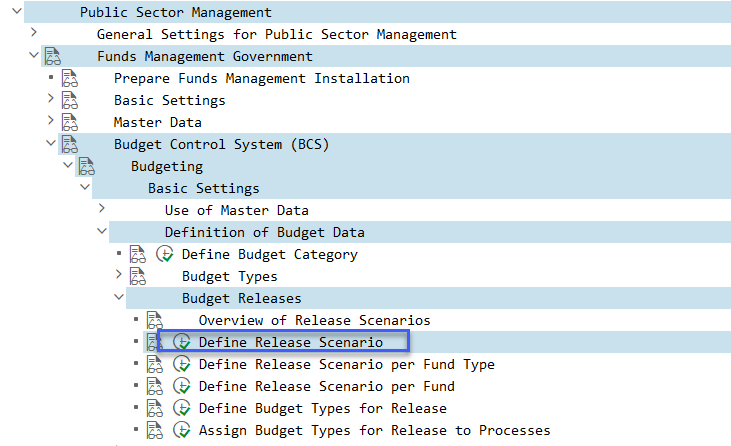Click execute icon for Define Budget Types for Release
The width and height of the screenshot is (731, 446).
pyautogui.click(x=182, y=408)
